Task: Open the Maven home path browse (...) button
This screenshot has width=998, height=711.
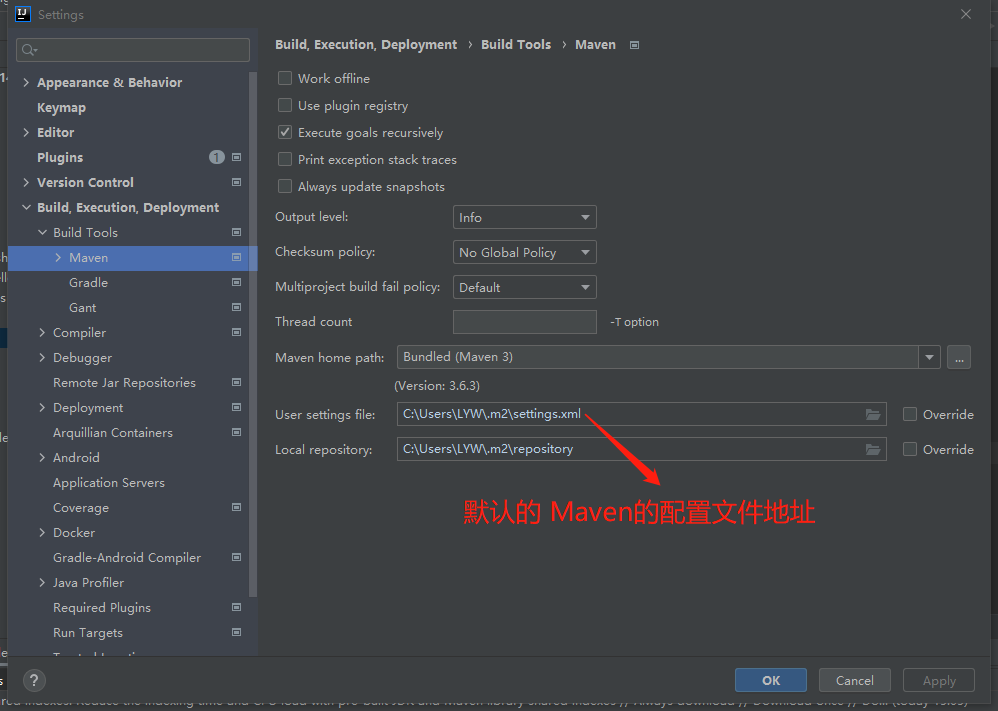Action: [958, 357]
